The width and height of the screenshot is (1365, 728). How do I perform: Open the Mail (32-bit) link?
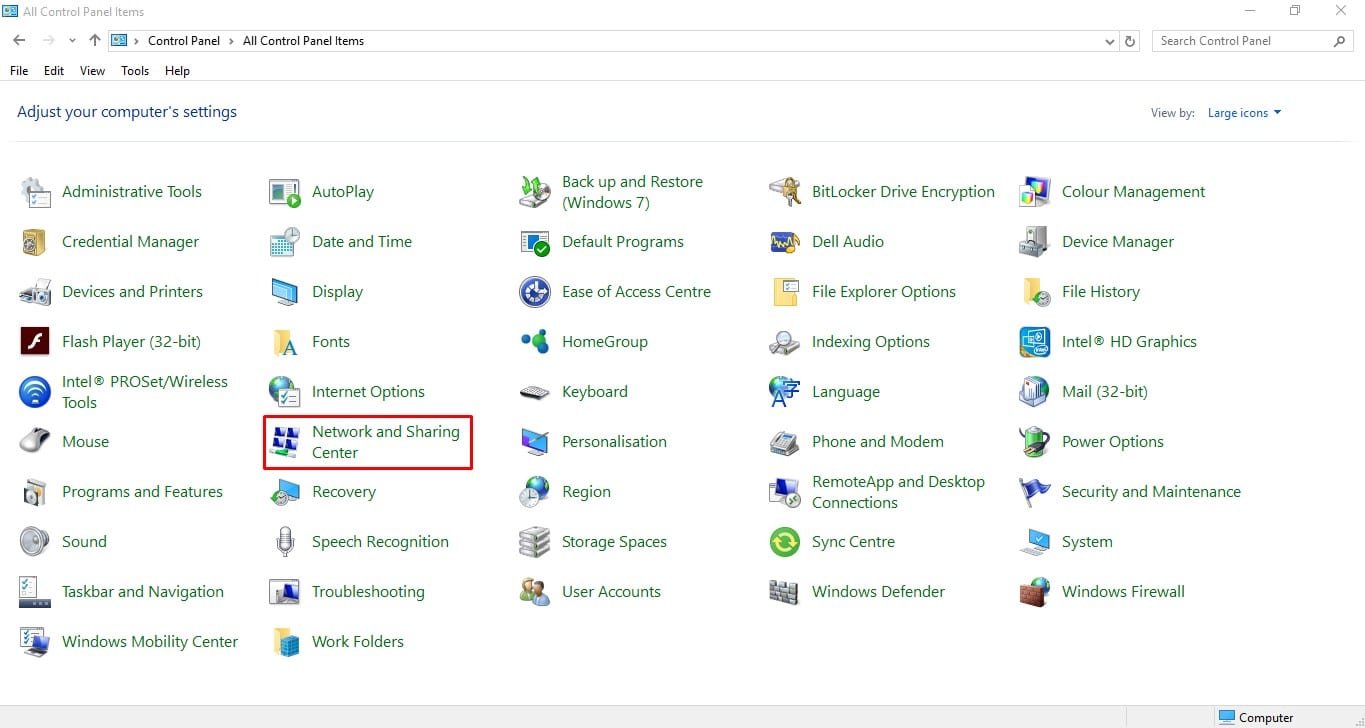[1105, 392]
